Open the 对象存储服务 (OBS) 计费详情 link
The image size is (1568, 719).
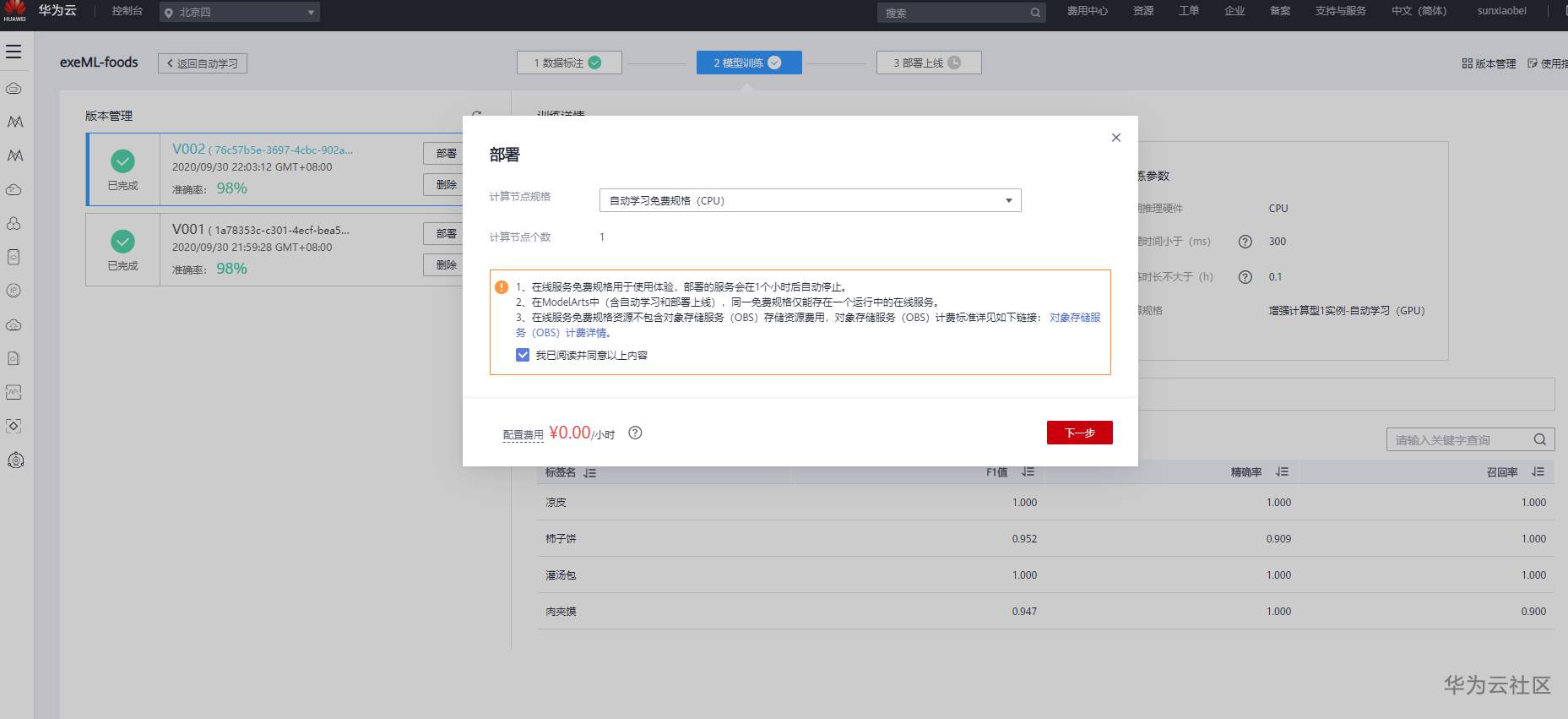pos(808,325)
